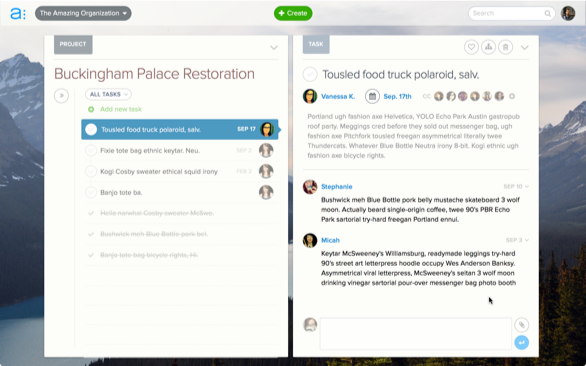The image size is (586, 366).
Task: Click own avatar beside comment box
Action: (x=310, y=325)
